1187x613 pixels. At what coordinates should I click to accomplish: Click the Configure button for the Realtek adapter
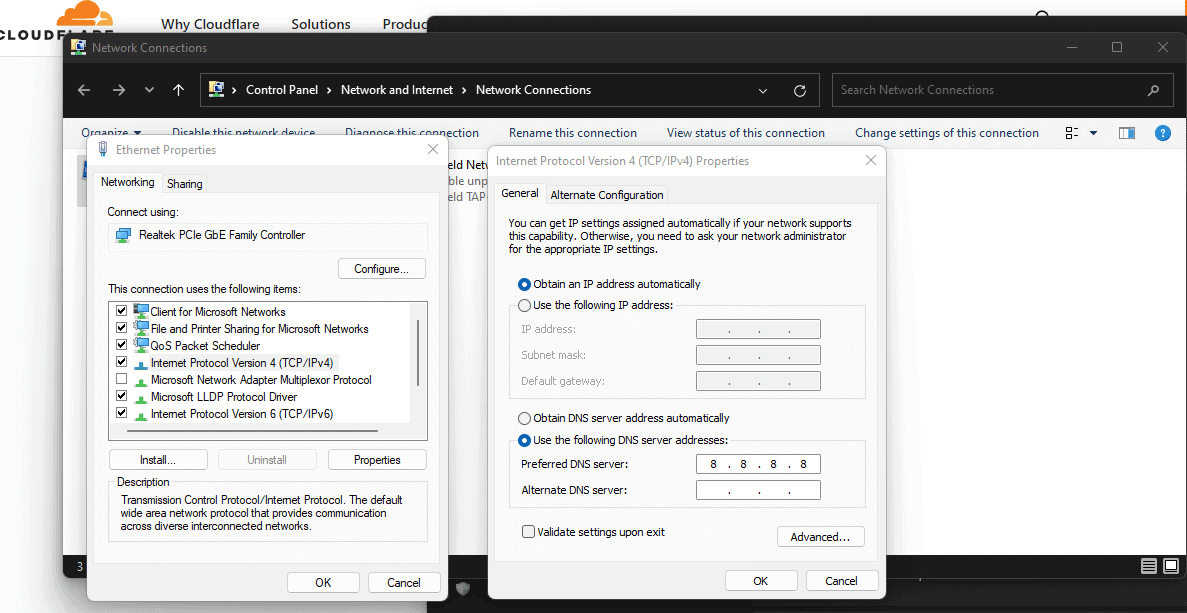(381, 268)
